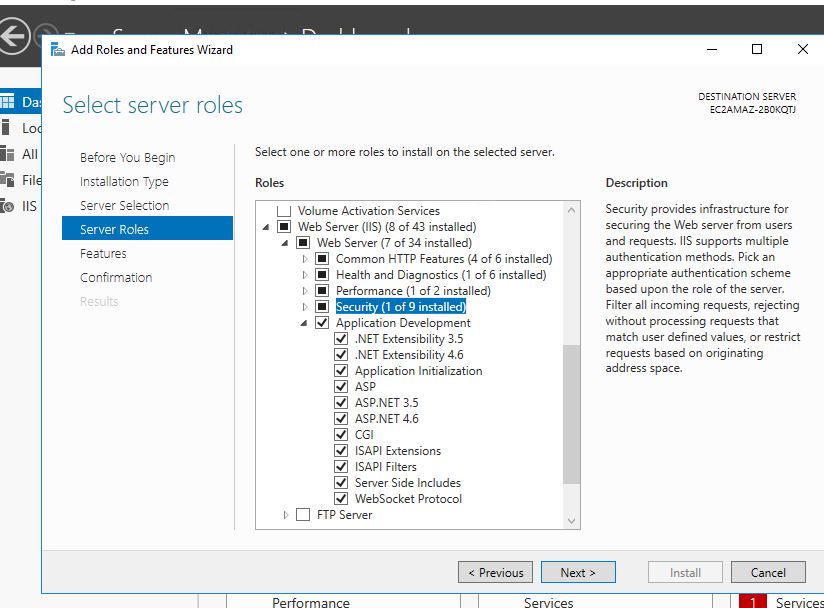824x608 pixels.
Task: Go to the Features wizard step
Action: [x=103, y=254]
